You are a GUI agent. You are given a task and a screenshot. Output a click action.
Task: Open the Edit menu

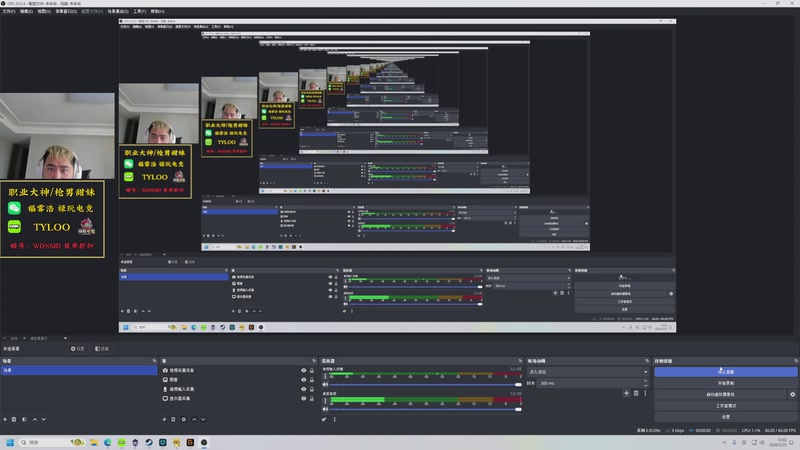tap(26, 11)
